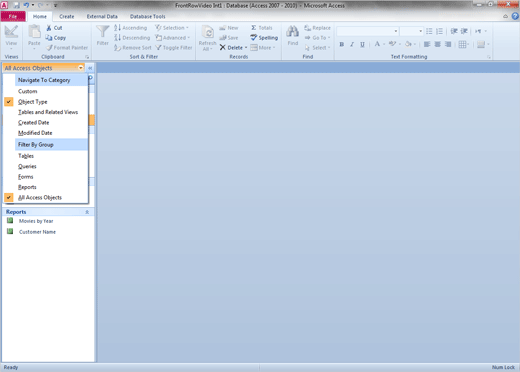The image size is (520, 372).
Task: Click the bulleted list icon
Action: pos(429,31)
